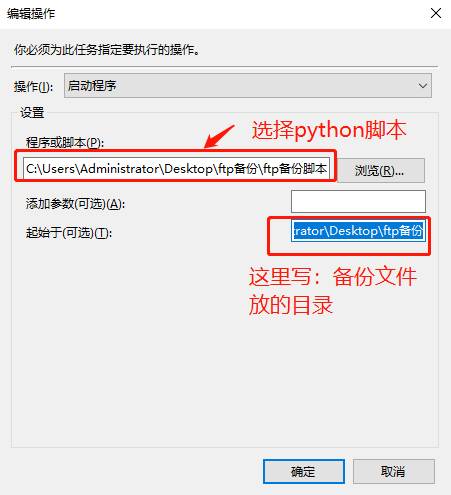Click the red 选择python脚本 annotation

click(x=329, y=130)
